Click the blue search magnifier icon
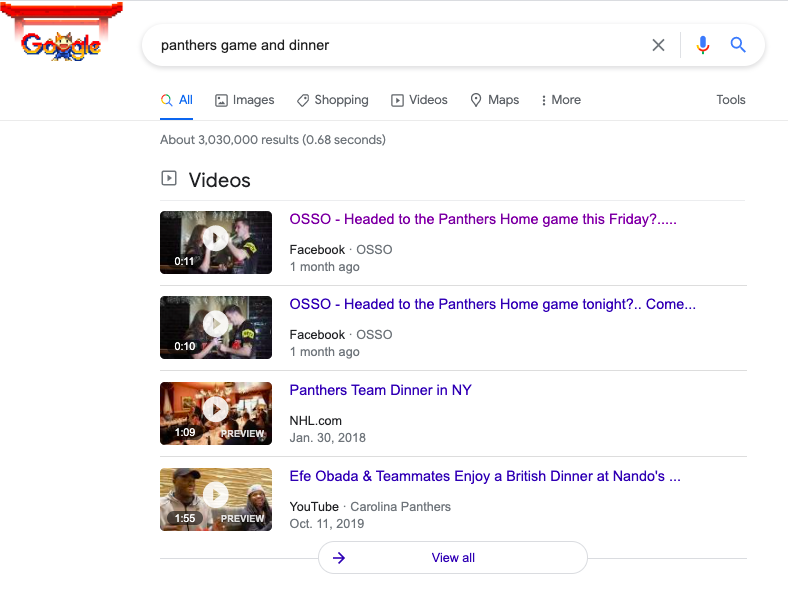This screenshot has width=788, height=592. (738, 45)
